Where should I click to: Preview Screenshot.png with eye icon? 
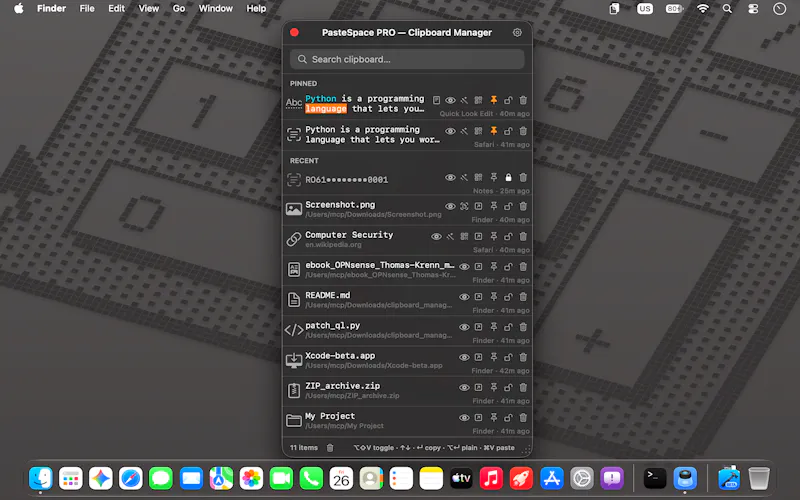pyautogui.click(x=450, y=207)
